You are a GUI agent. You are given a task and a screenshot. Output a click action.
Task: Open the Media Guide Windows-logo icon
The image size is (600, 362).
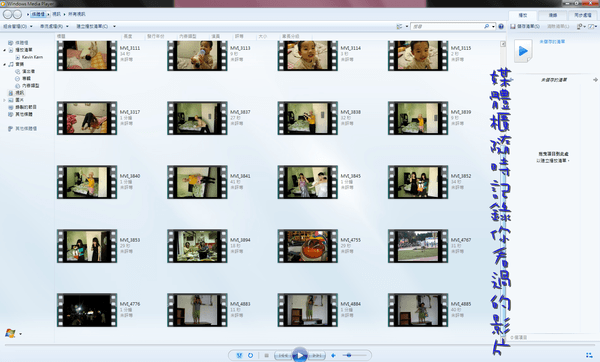10,333
